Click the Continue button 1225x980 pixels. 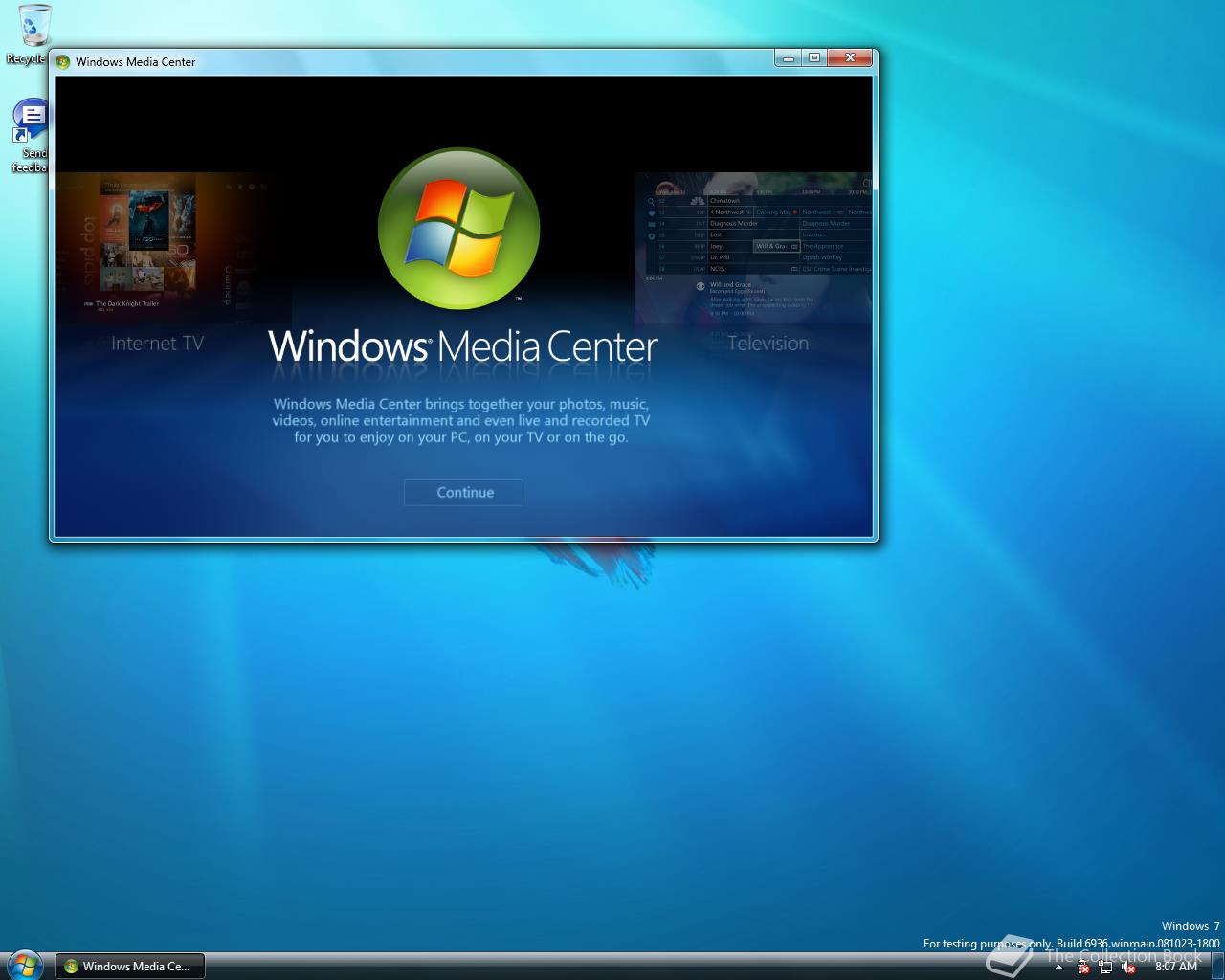tap(463, 493)
